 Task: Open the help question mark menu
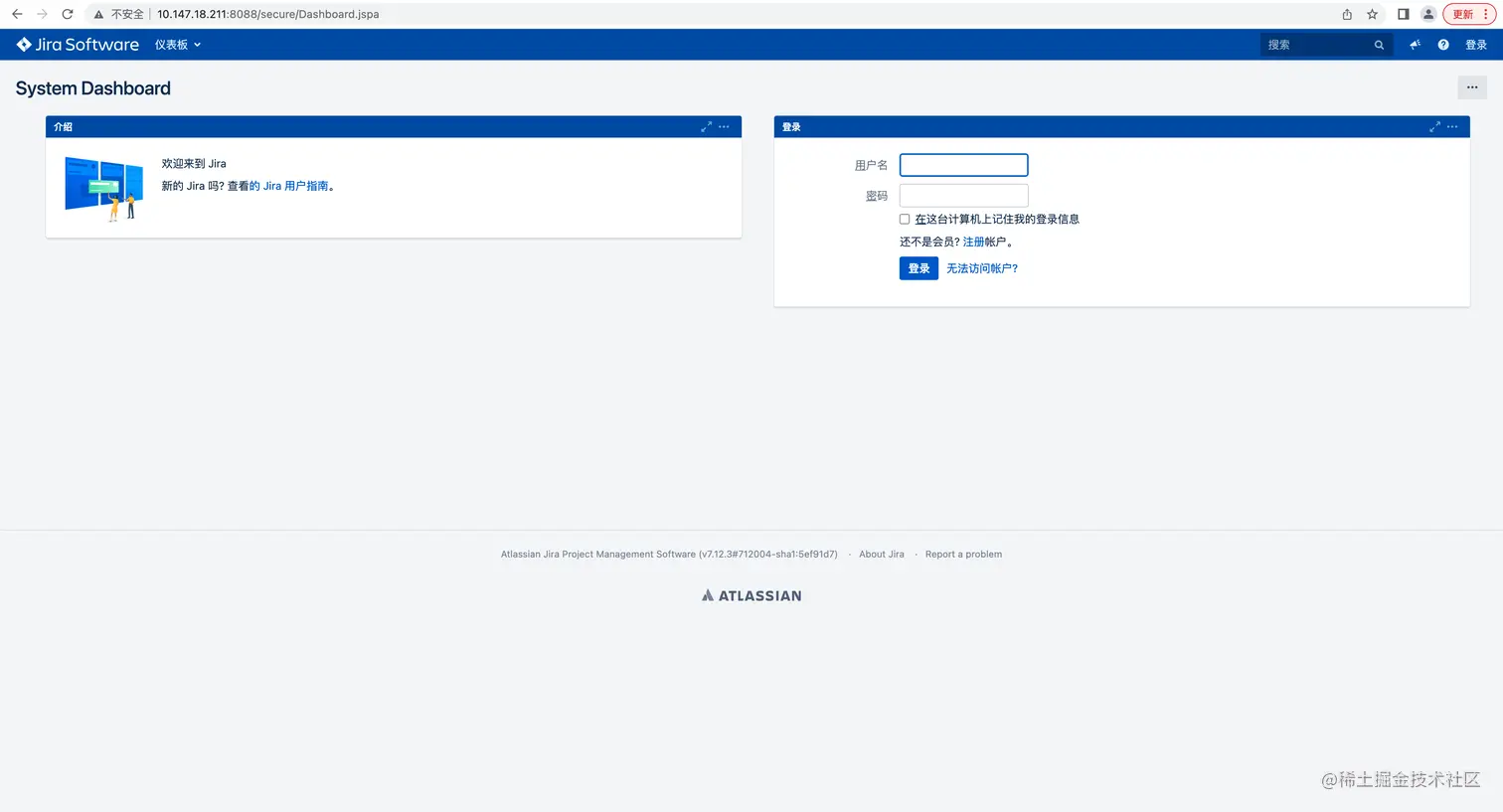[x=1443, y=45]
